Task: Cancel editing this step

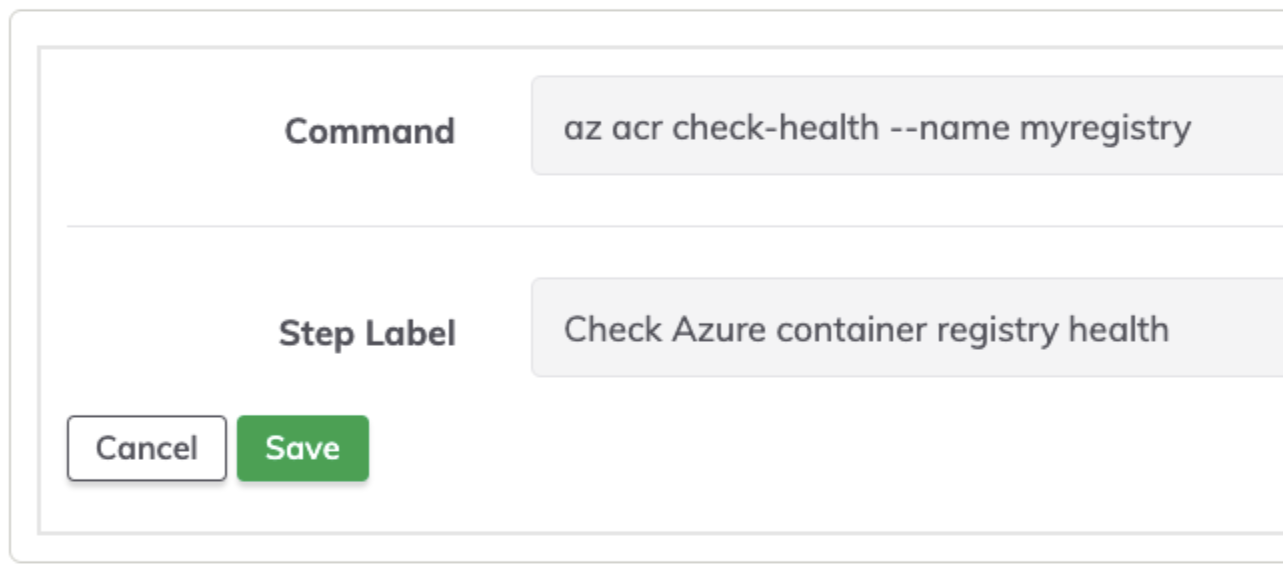Action: pos(147,448)
